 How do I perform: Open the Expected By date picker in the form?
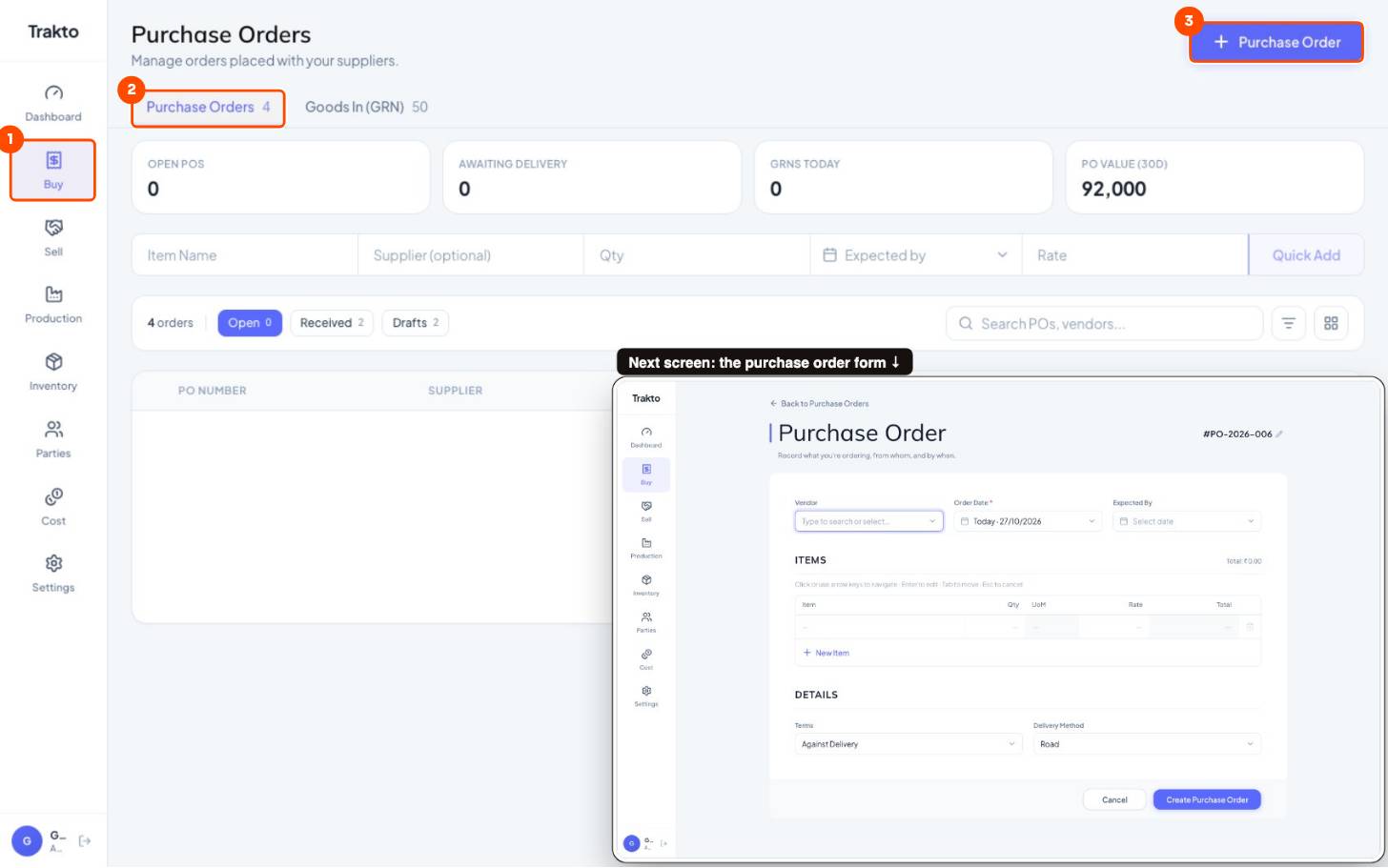(x=1187, y=521)
